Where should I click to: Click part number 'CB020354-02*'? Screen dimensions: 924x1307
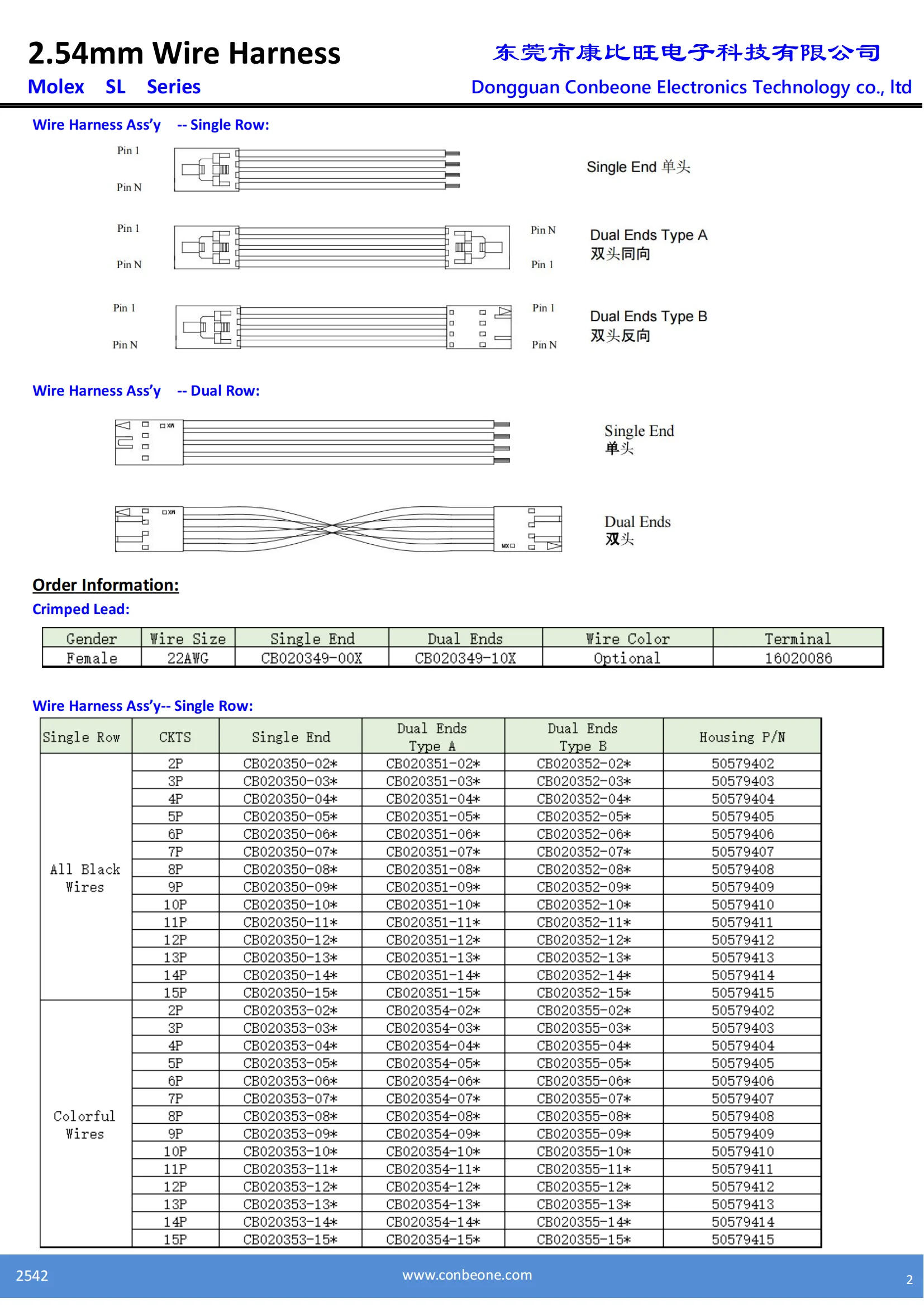point(434,1011)
